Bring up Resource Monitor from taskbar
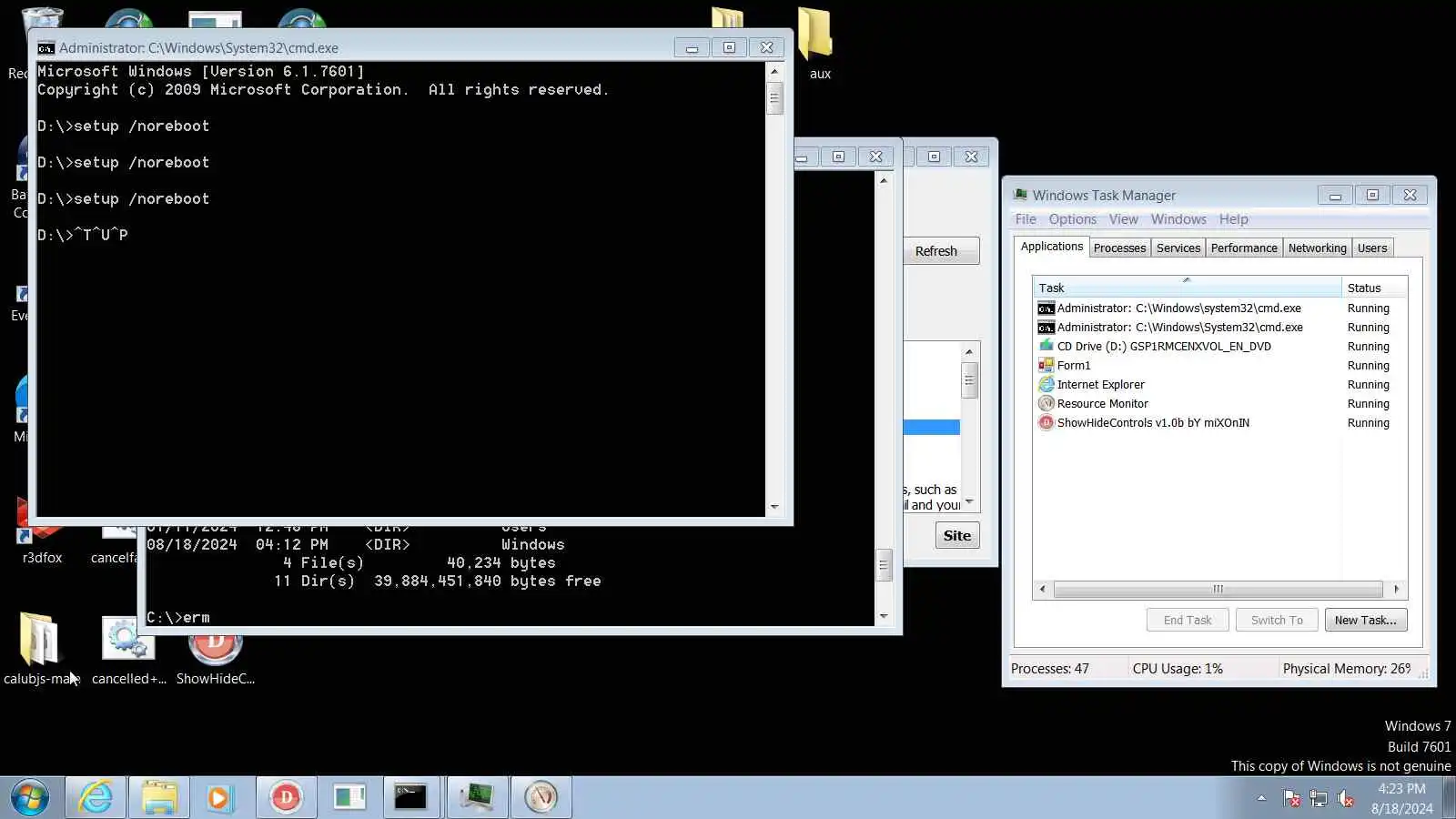This screenshot has width=1456, height=819. (x=541, y=797)
